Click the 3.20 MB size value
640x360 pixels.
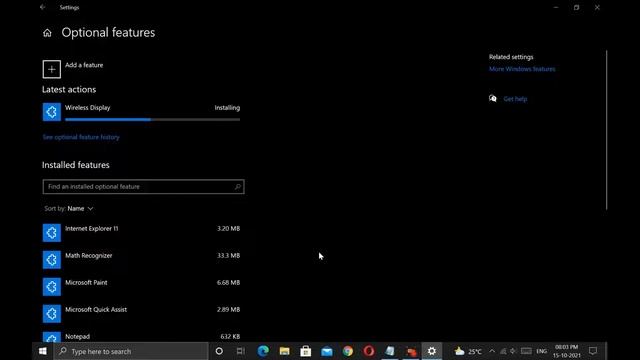click(229, 229)
